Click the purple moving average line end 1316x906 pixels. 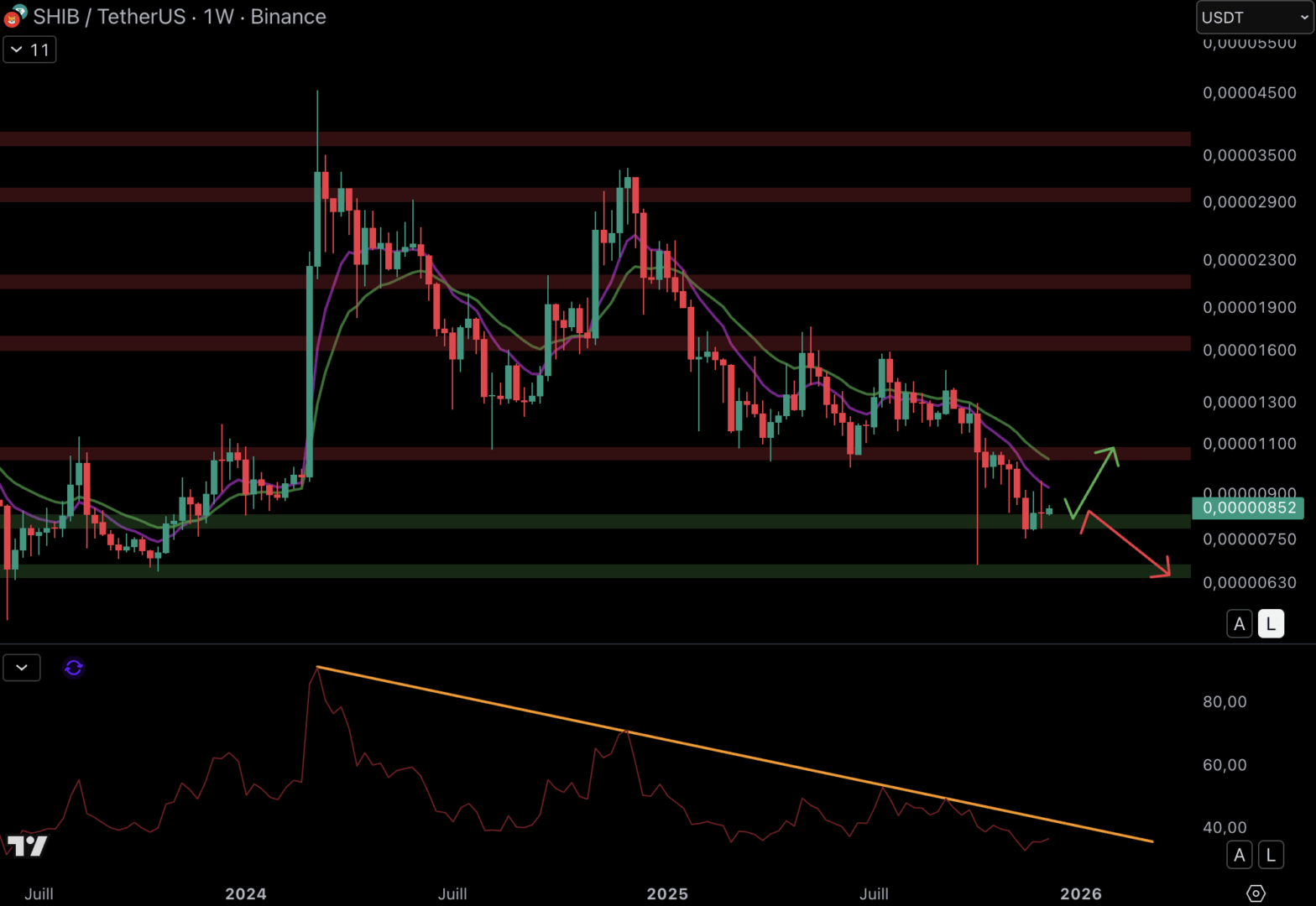coord(1047,487)
